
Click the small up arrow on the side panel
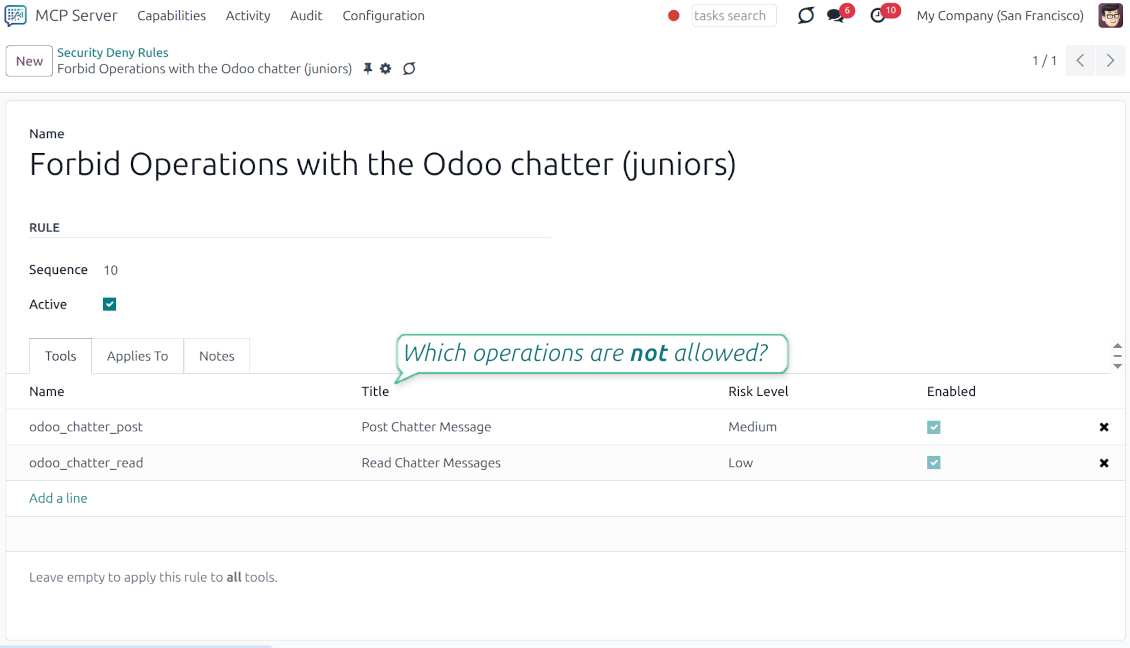(x=1117, y=345)
